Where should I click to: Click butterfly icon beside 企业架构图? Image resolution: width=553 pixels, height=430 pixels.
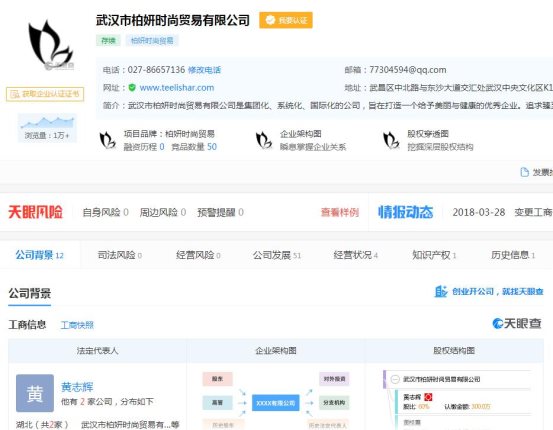264,140
